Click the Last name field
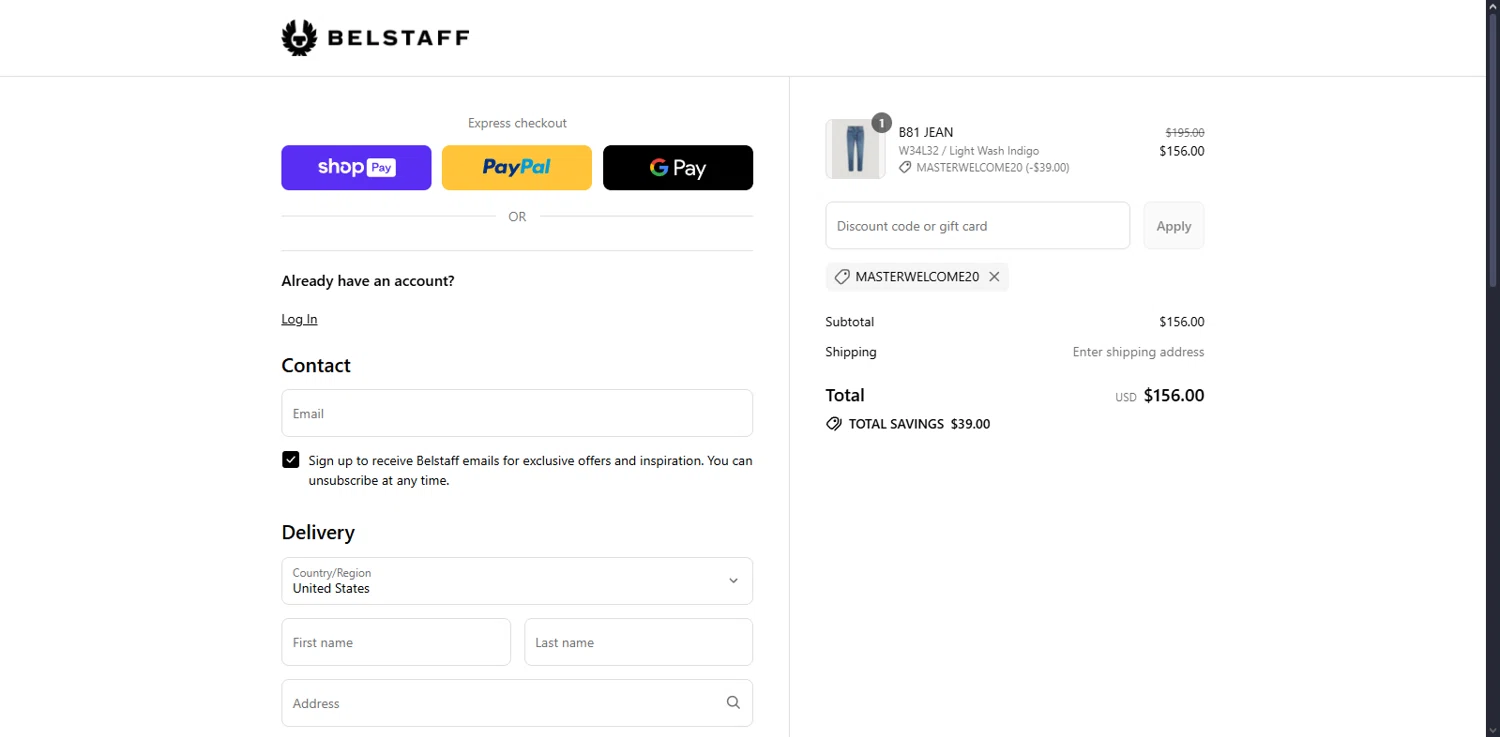 coord(639,642)
